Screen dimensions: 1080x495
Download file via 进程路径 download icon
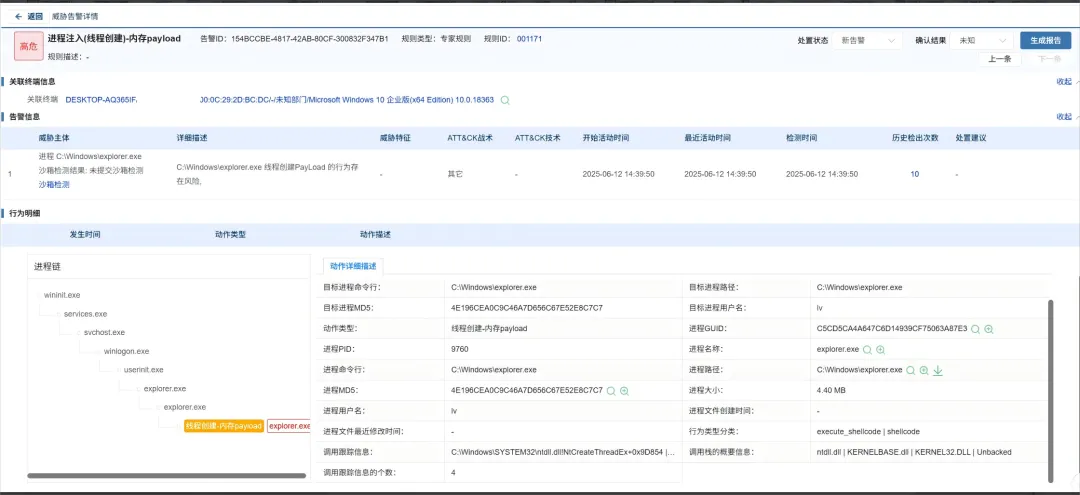point(938,370)
